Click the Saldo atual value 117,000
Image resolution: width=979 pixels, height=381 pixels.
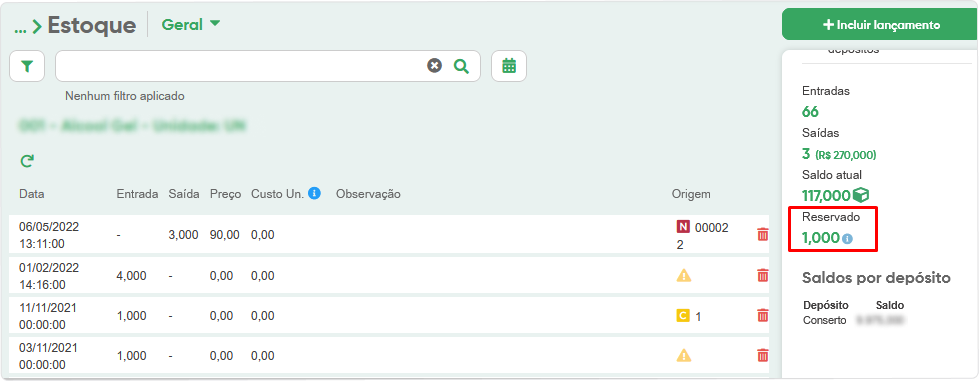click(x=827, y=196)
